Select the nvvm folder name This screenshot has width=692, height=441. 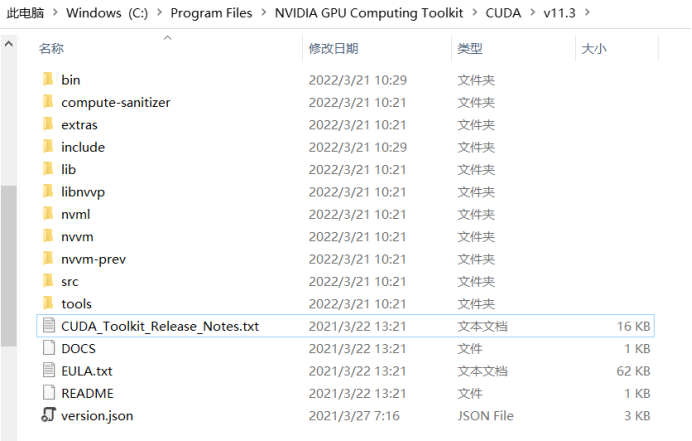point(77,237)
